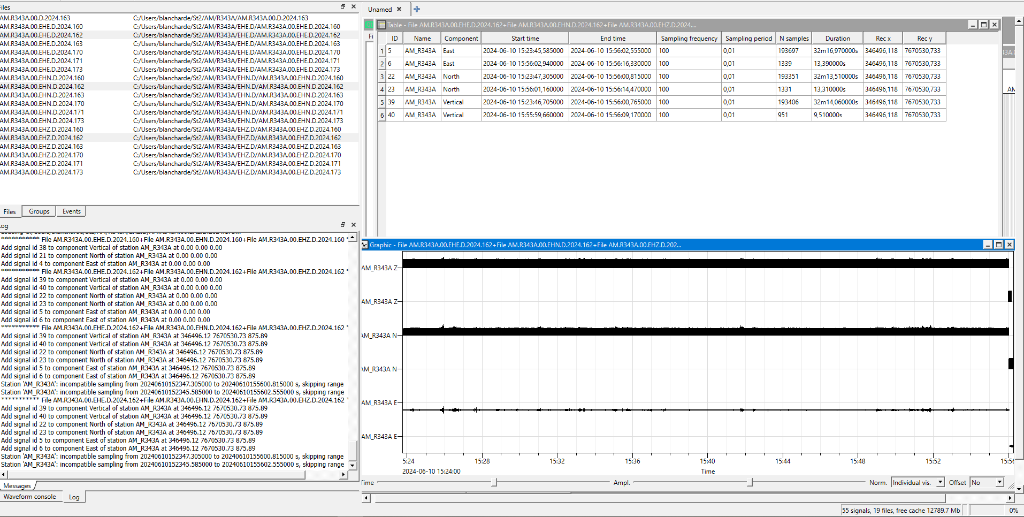The height and width of the screenshot is (517, 1024).
Task: Click the Table window title bar icon
Action: pos(379,24)
